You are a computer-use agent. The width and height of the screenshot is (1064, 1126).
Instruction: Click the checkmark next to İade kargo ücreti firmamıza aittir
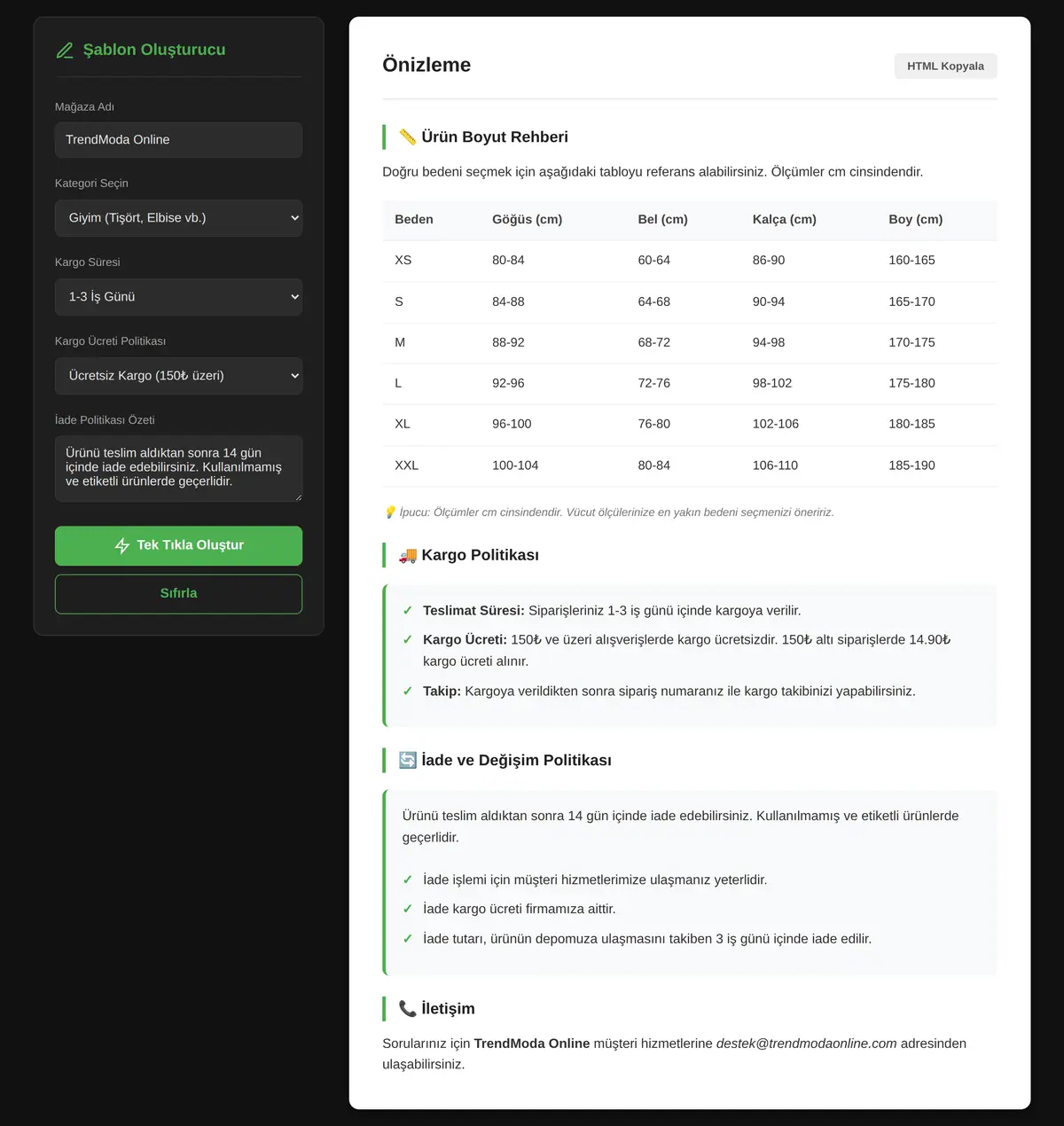click(408, 909)
